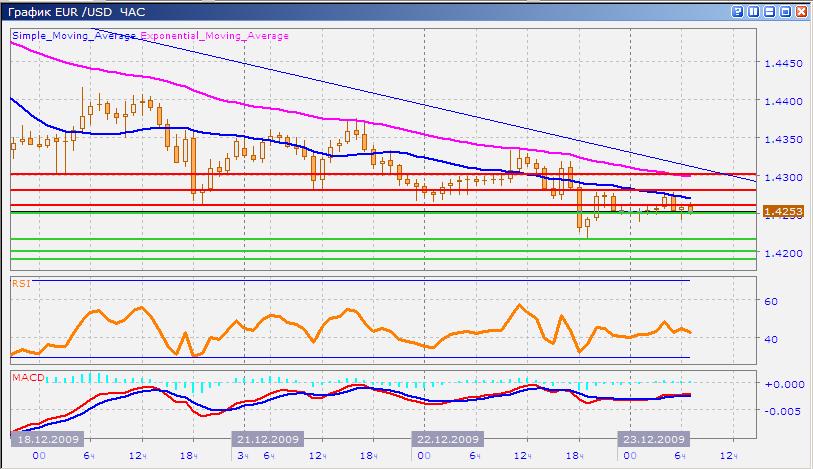Click the 21.12.2009 date marker

[267, 439]
